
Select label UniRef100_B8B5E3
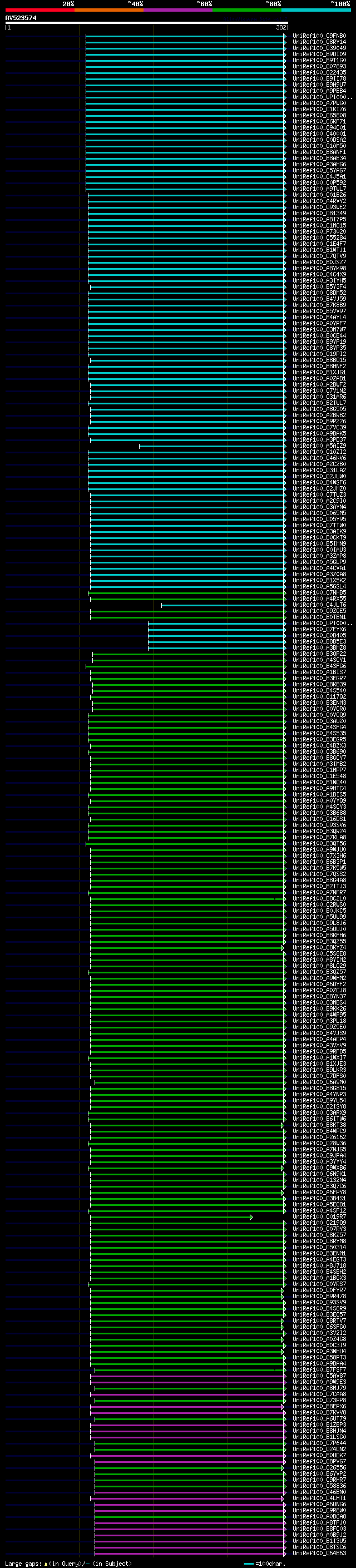(x=319, y=641)
